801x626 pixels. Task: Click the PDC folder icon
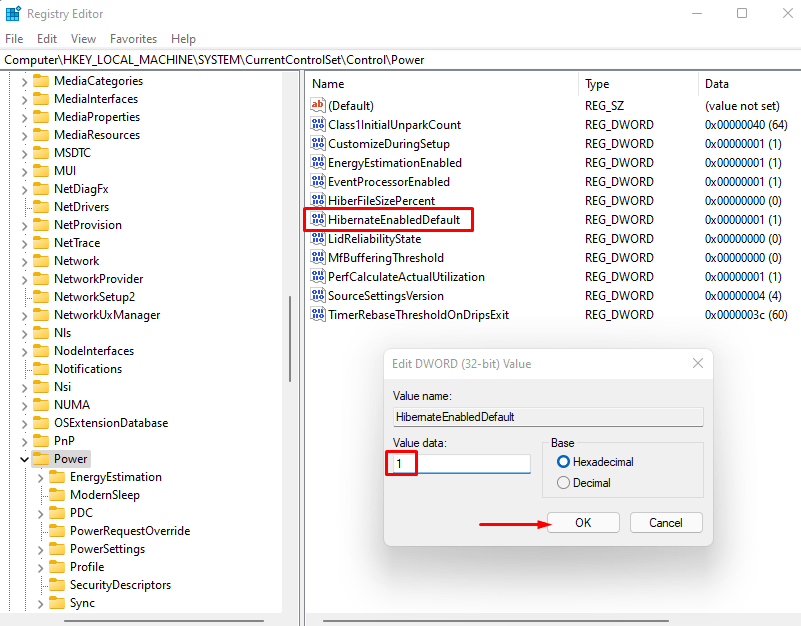pos(57,513)
